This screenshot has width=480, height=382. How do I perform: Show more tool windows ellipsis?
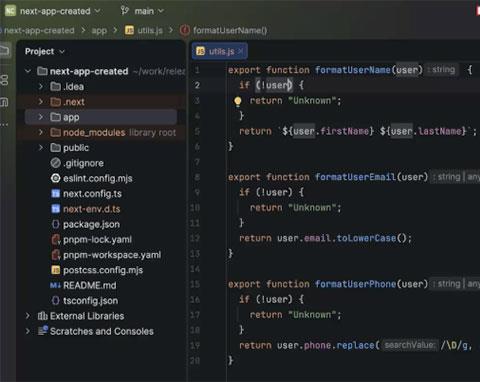point(4,125)
